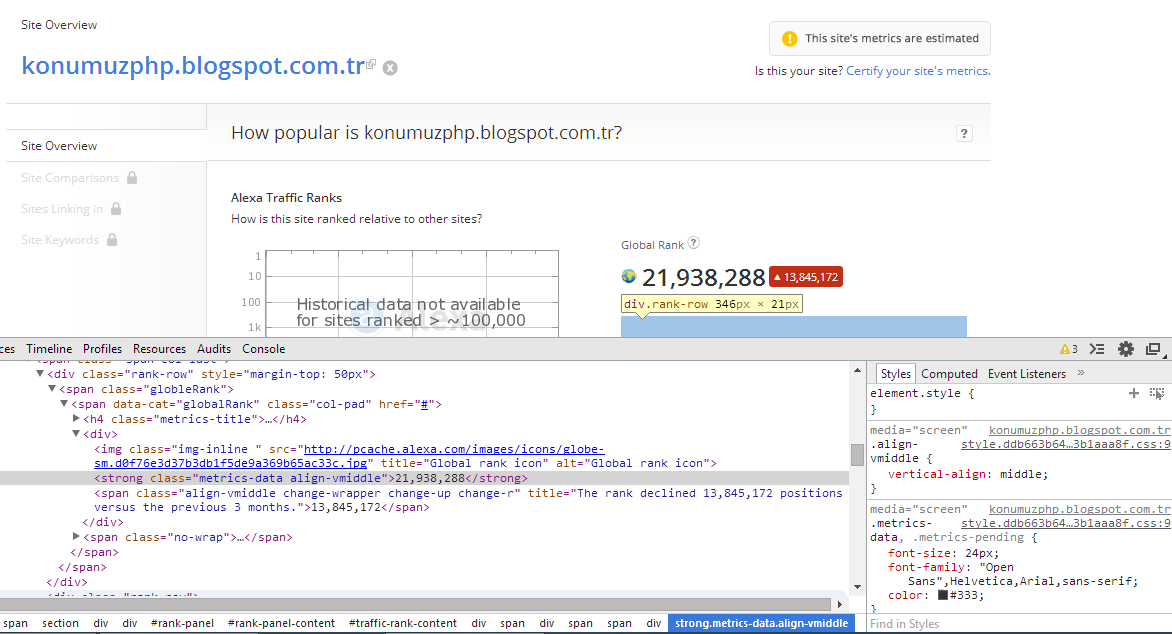
Task: Click the href "#" attribute link
Action: [x=425, y=404]
